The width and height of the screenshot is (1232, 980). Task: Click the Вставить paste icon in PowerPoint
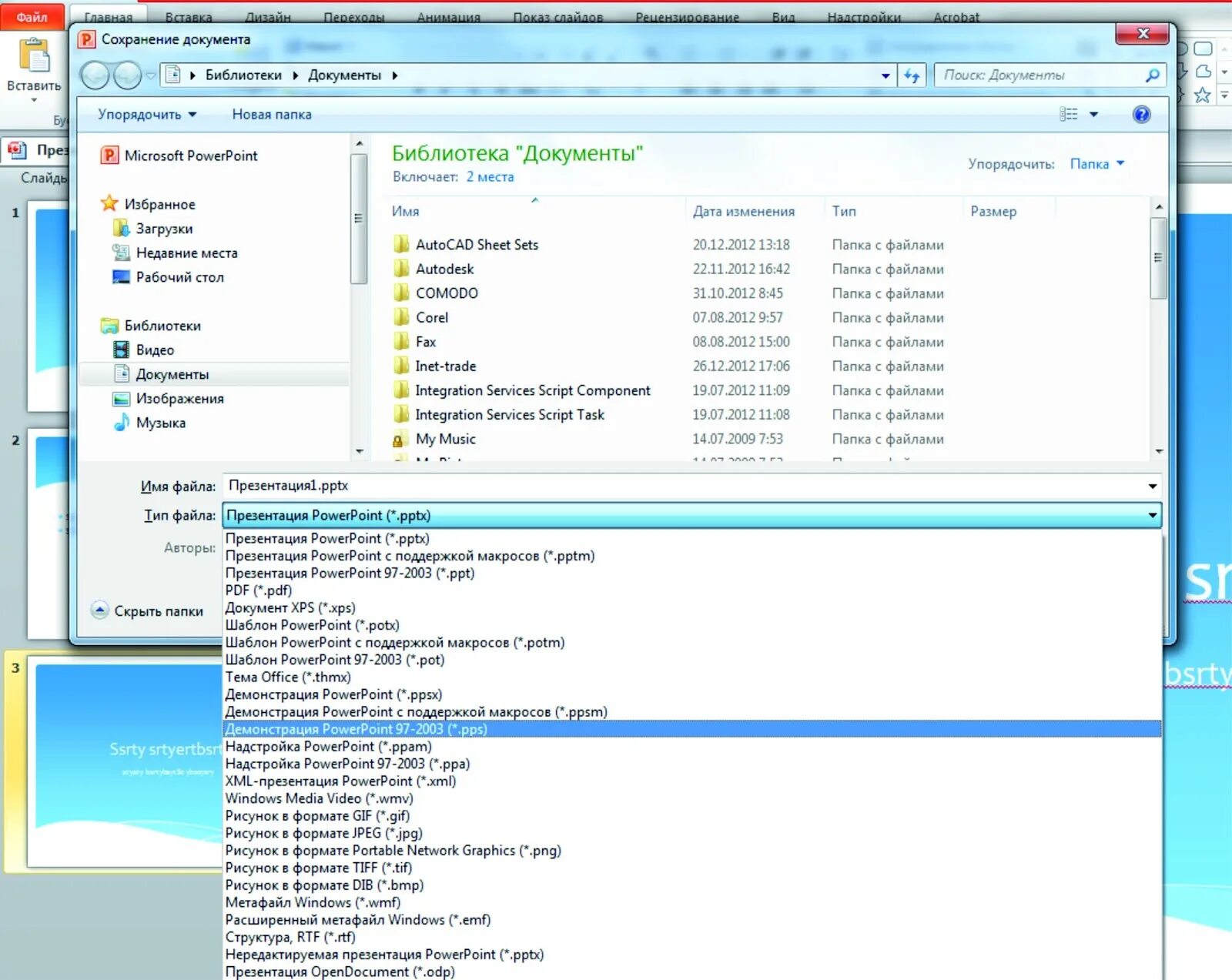coord(34,55)
